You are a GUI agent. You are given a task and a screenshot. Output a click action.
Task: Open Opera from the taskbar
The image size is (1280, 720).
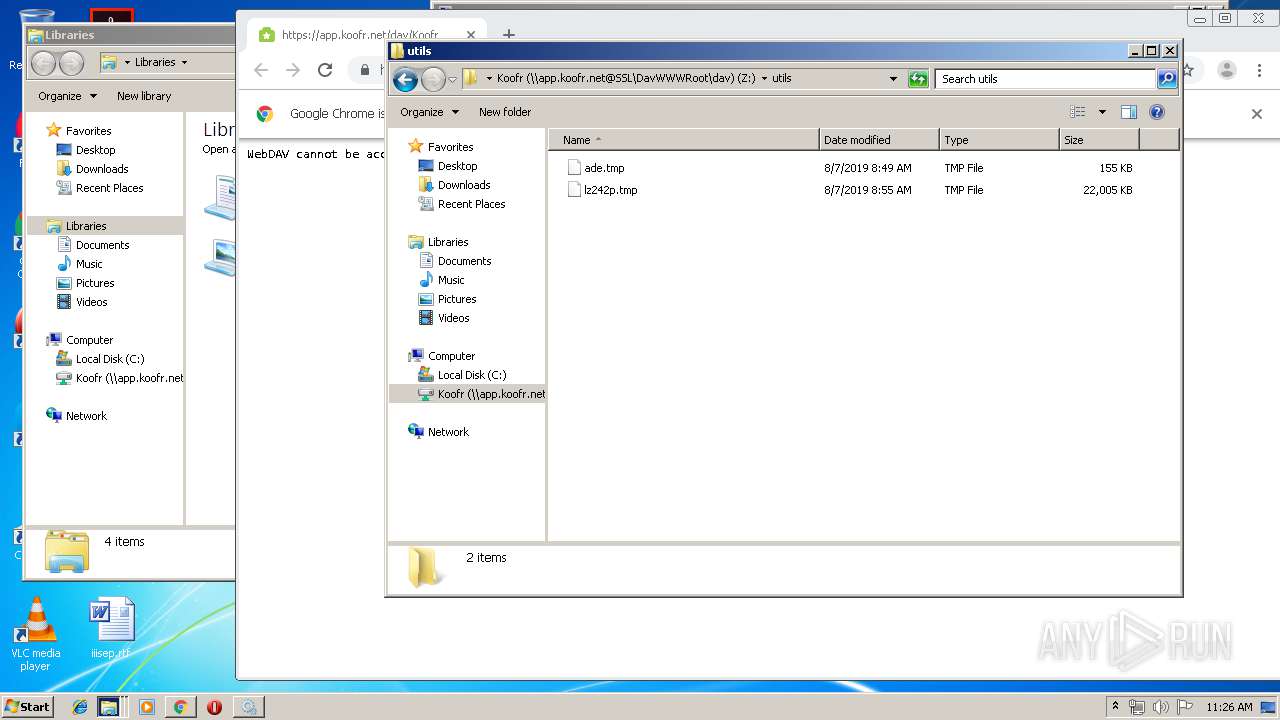(x=214, y=707)
